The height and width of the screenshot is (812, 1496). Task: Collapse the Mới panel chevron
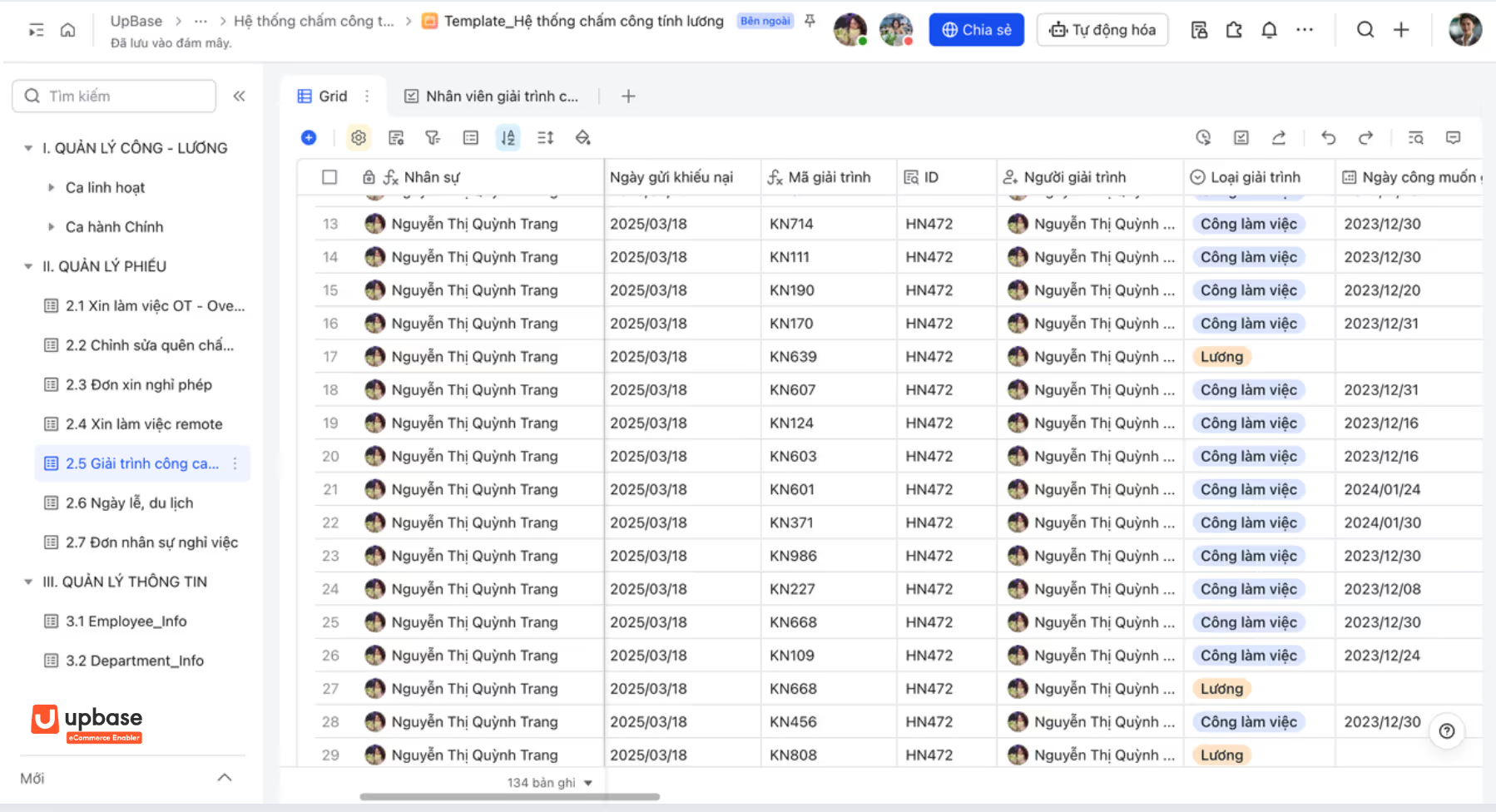tap(225, 778)
